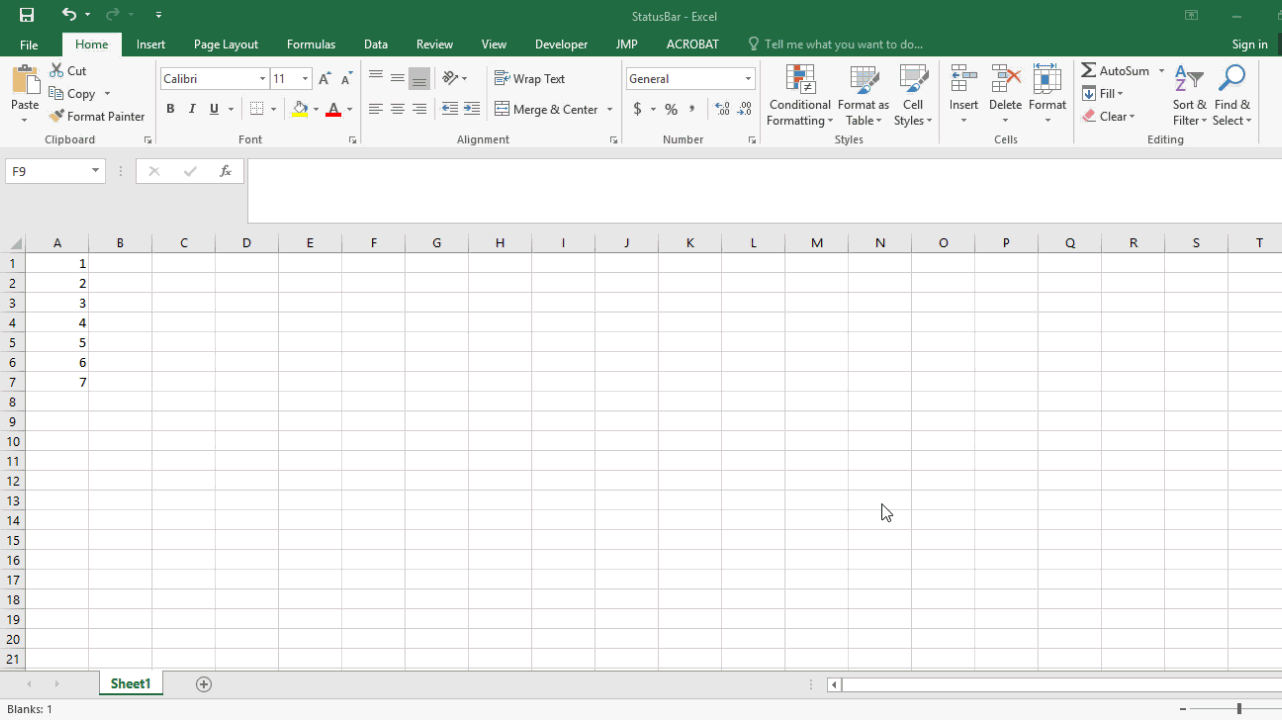Apply center text alignment
Viewport: 1282px width, 720px height.
[397, 109]
